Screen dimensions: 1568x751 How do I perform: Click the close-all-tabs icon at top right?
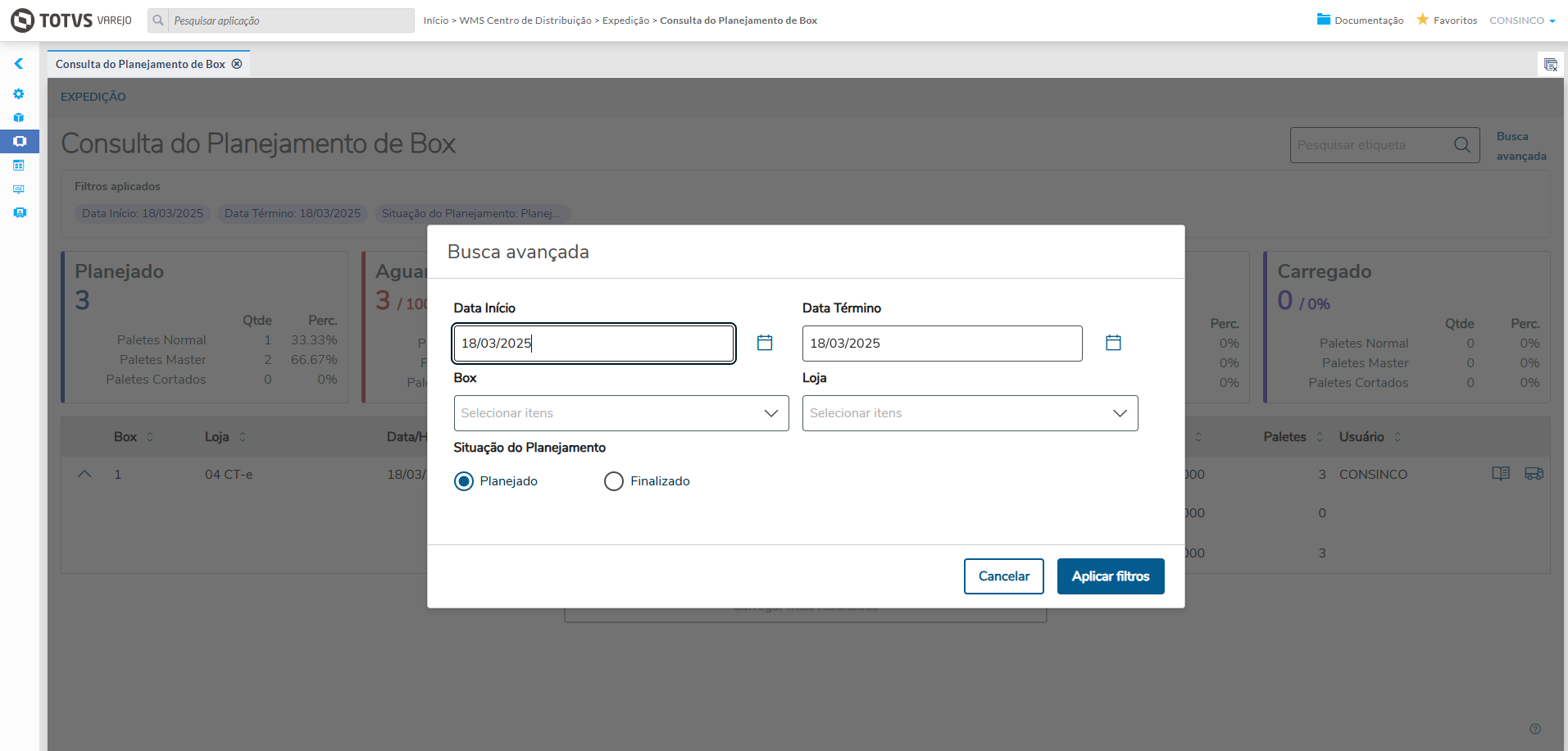click(x=1550, y=65)
